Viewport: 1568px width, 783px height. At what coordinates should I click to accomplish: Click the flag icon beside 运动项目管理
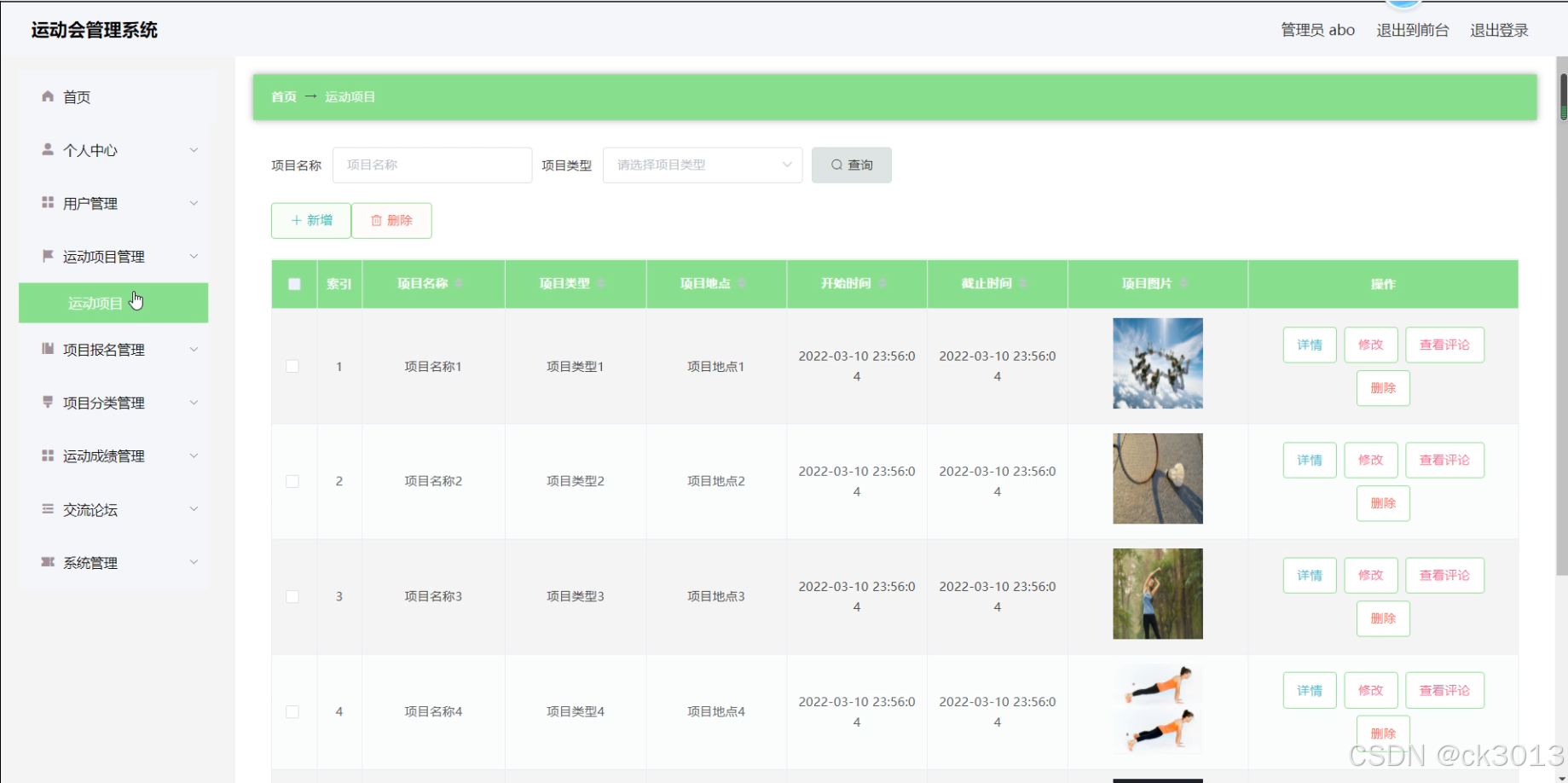click(48, 256)
